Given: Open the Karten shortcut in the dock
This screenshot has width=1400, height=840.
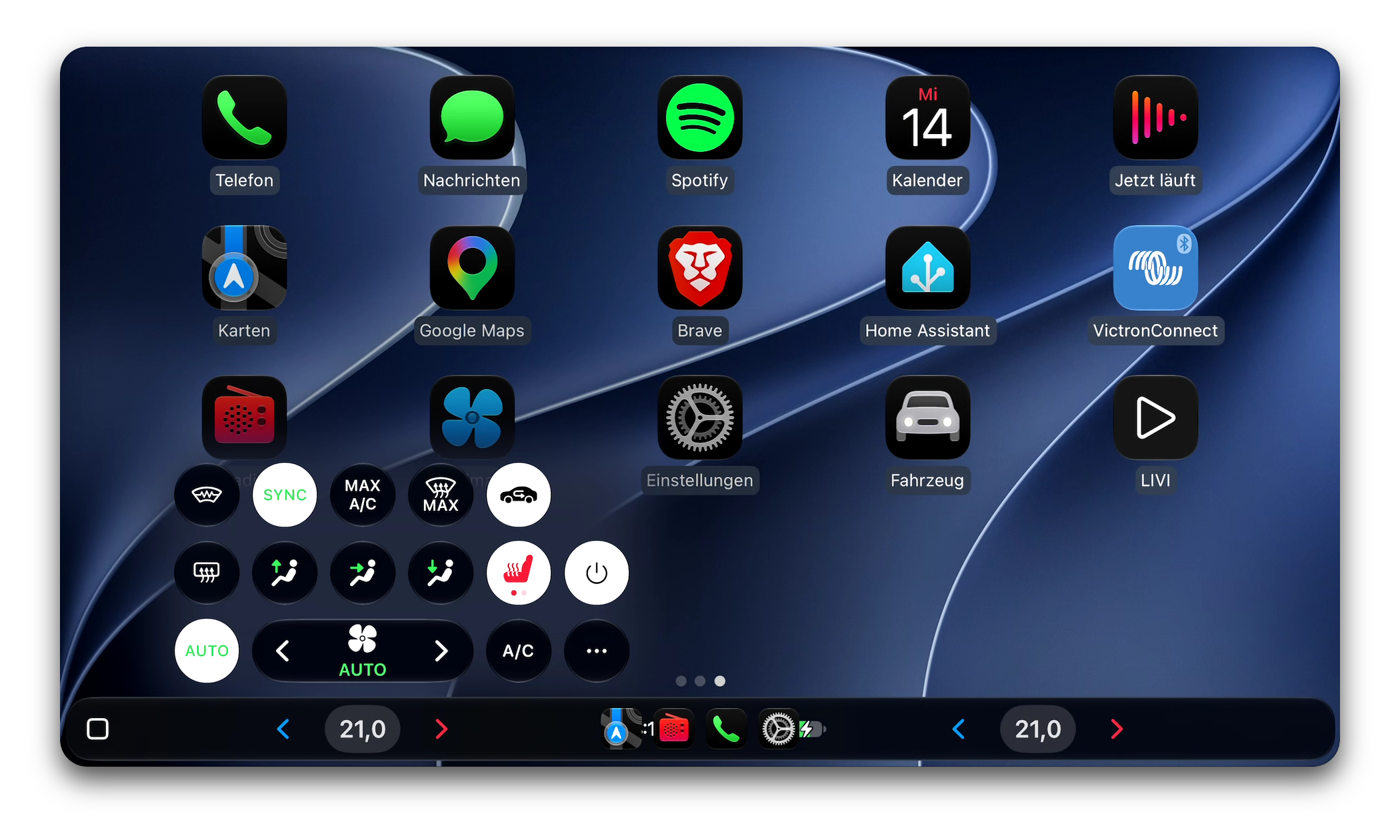Looking at the screenshot, I should 620,729.
